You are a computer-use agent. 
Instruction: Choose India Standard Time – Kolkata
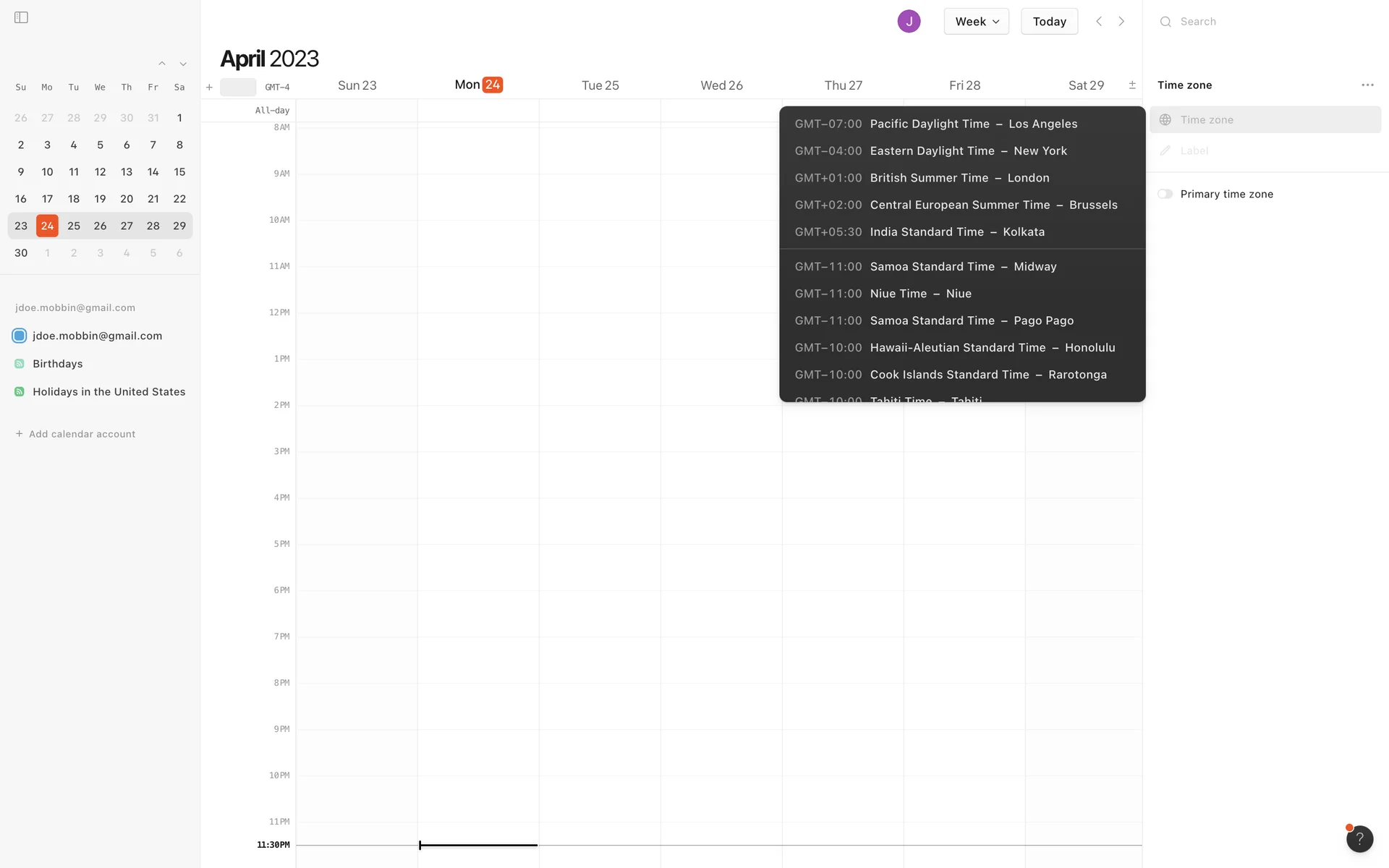click(x=956, y=232)
